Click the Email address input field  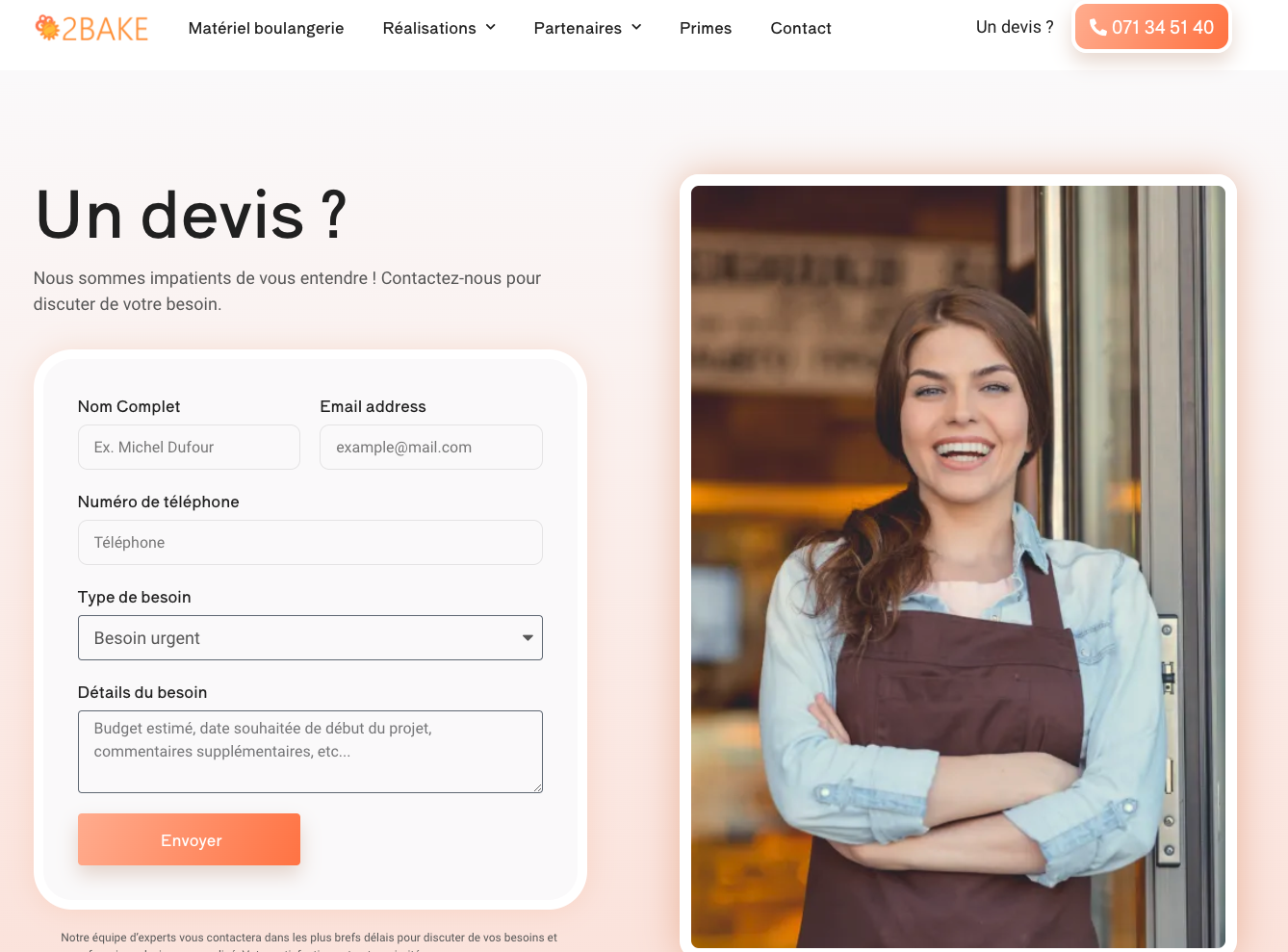pos(431,447)
